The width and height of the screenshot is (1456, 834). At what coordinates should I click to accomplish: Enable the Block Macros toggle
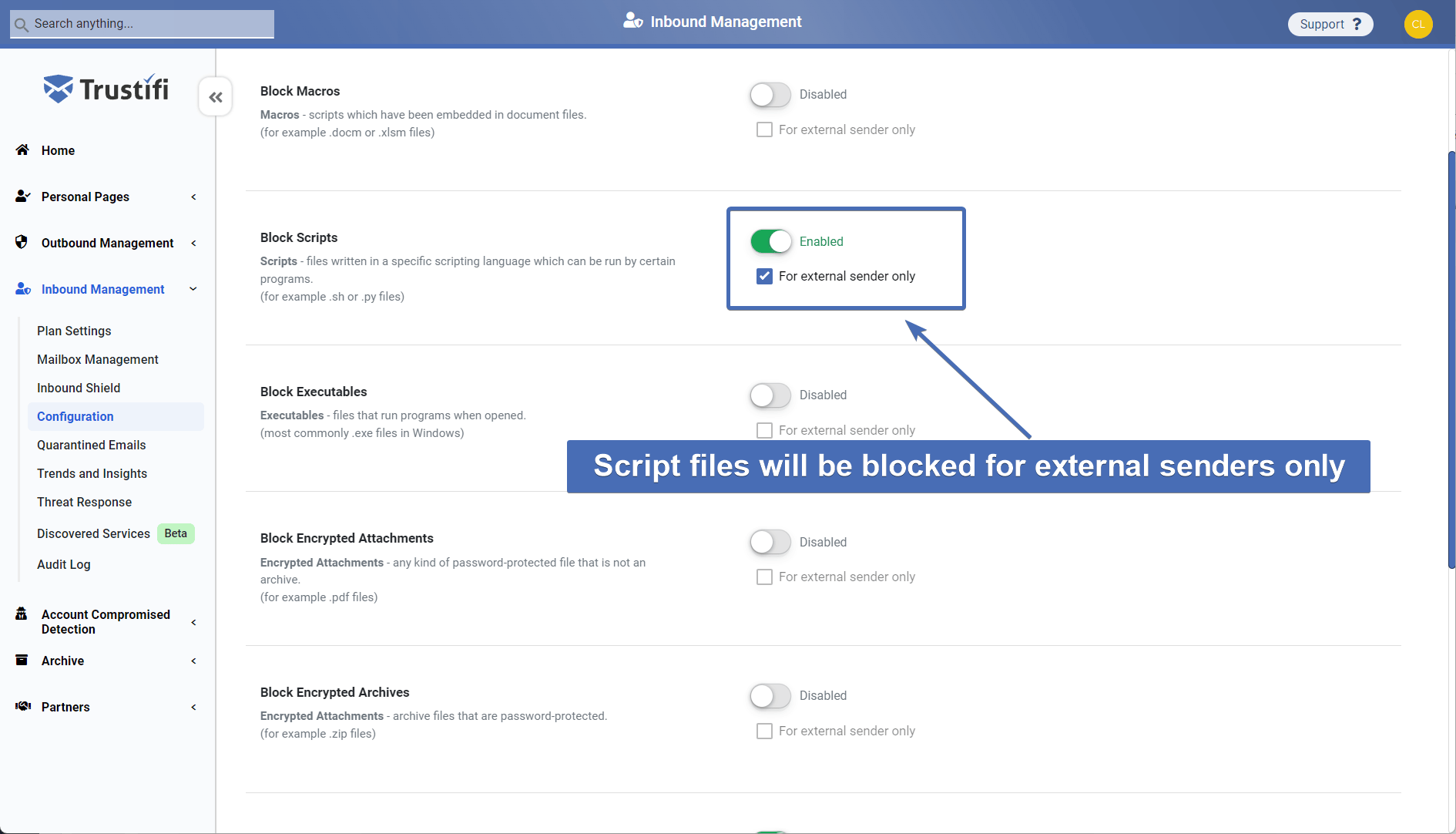point(770,95)
